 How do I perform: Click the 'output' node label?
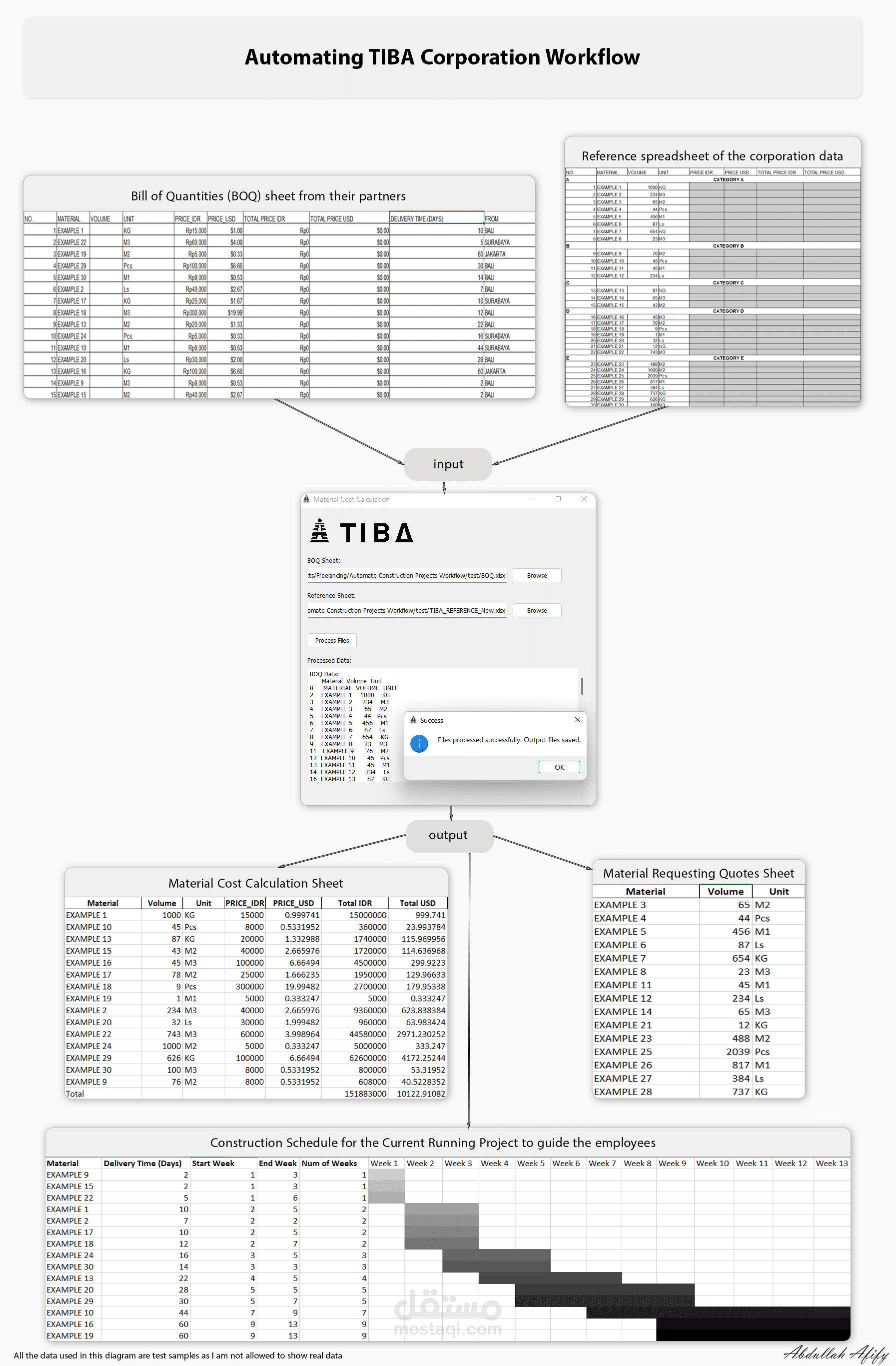point(448,836)
